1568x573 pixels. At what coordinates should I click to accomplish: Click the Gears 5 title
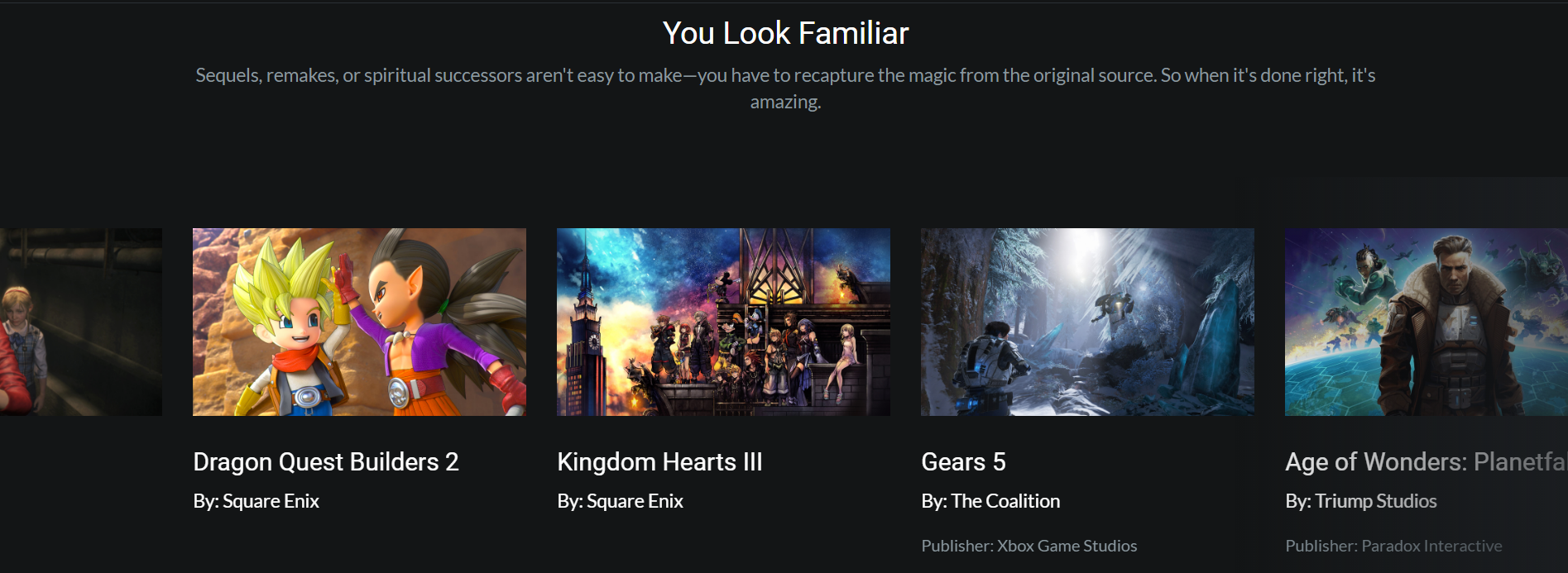[x=963, y=461]
